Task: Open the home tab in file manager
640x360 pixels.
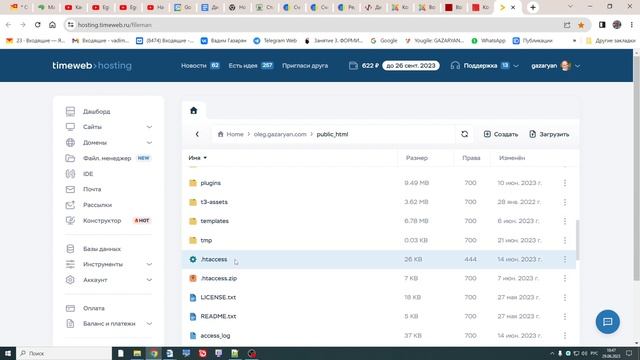Action: (x=193, y=111)
